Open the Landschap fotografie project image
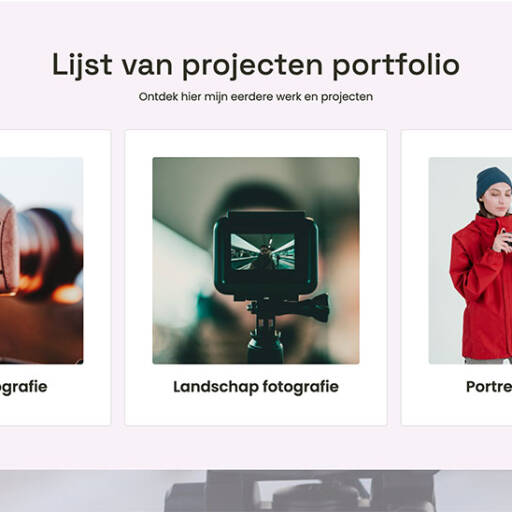Image resolution: width=512 pixels, height=512 pixels. 256,260
